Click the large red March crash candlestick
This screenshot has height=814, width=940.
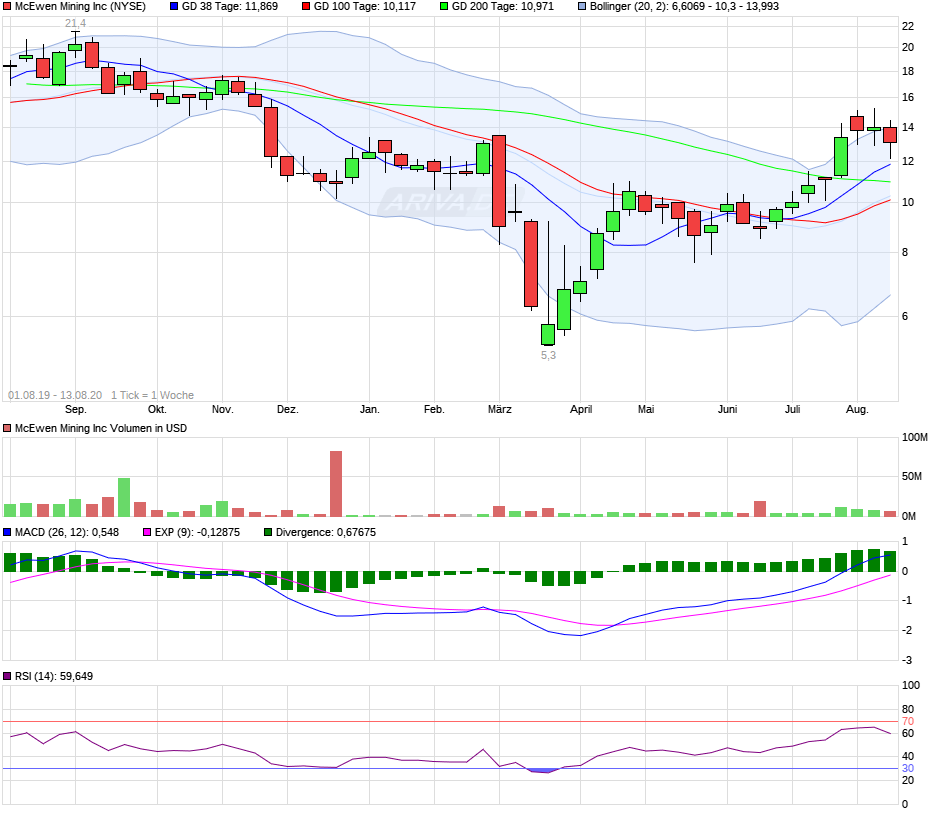pos(499,181)
